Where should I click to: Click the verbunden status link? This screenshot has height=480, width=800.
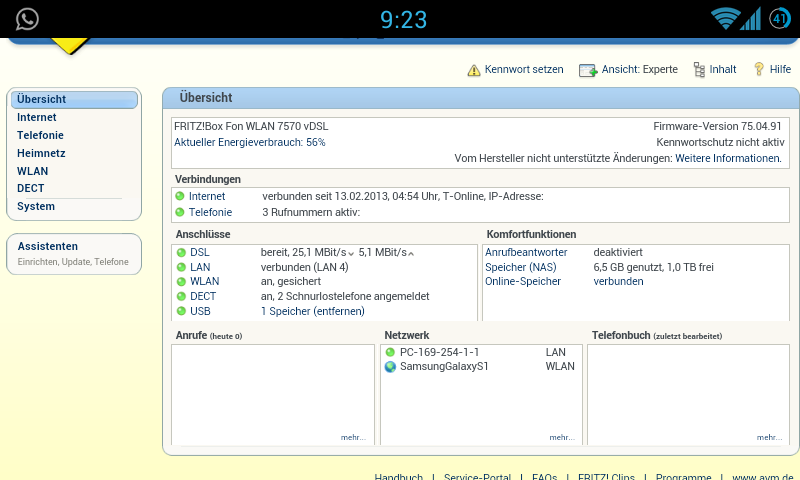(618, 281)
